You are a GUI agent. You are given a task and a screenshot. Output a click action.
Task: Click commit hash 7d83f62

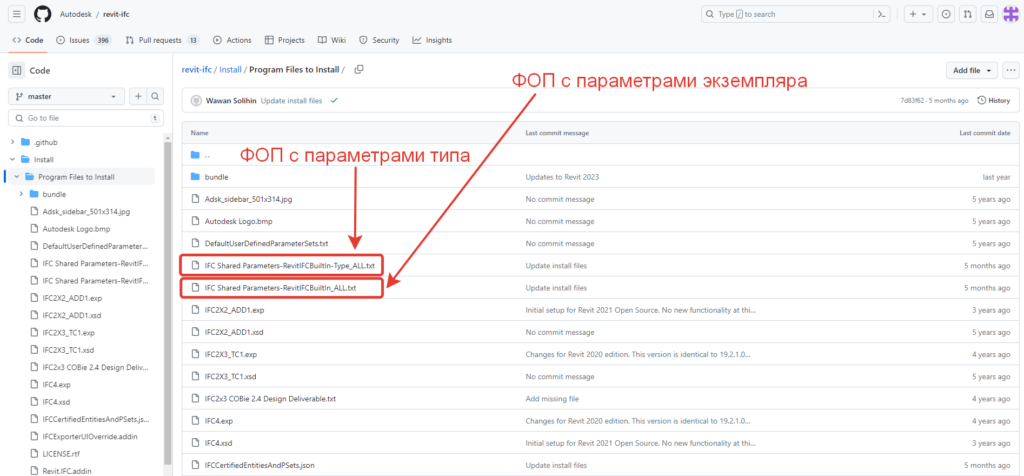click(x=912, y=101)
